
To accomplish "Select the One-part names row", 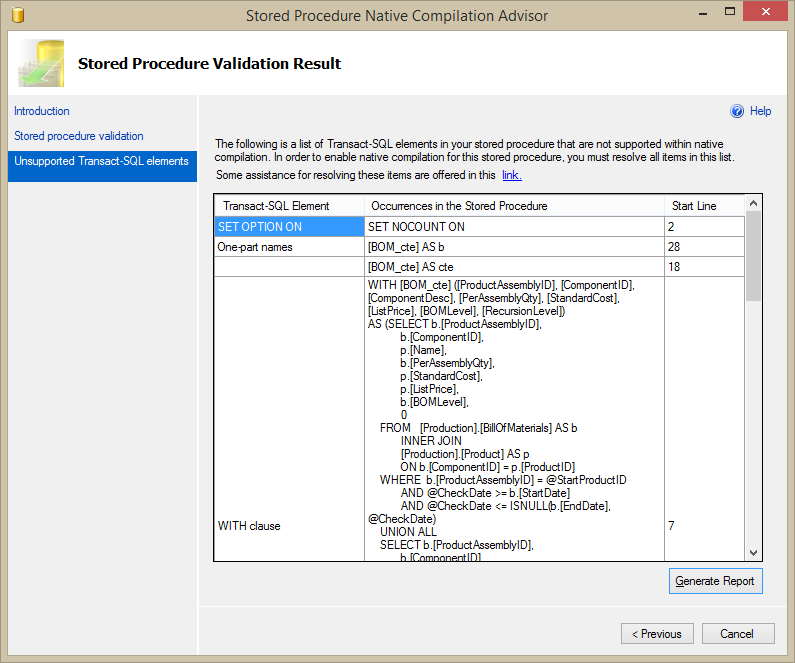I will coord(289,247).
